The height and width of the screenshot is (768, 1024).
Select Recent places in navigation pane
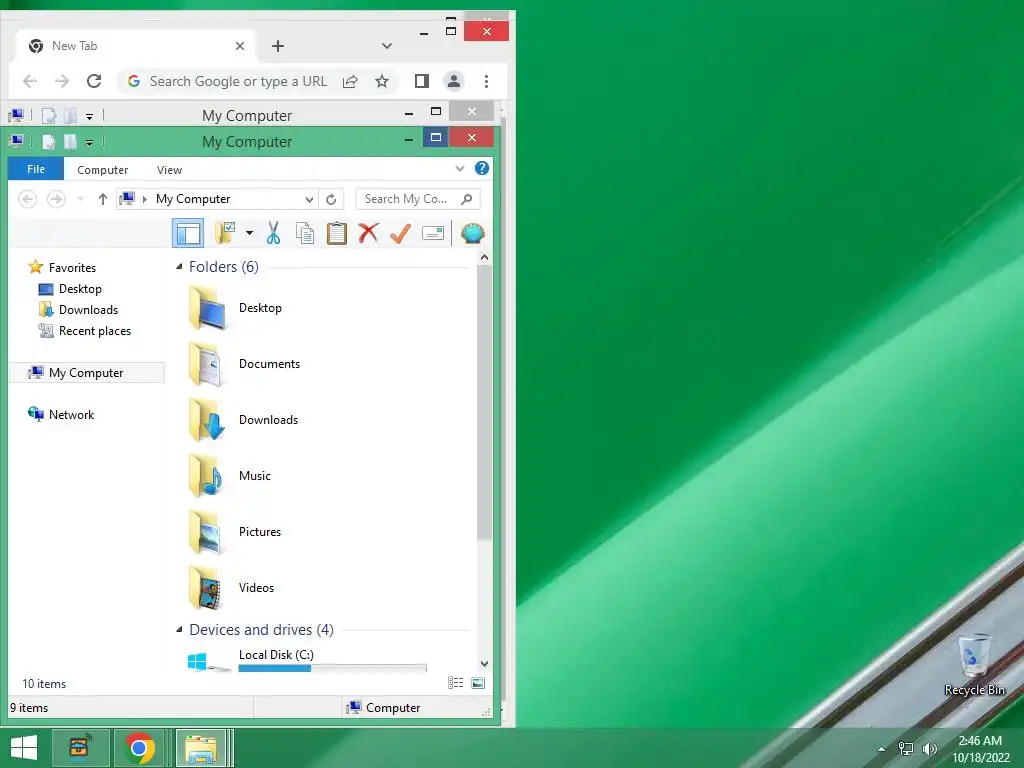[95, 330]
